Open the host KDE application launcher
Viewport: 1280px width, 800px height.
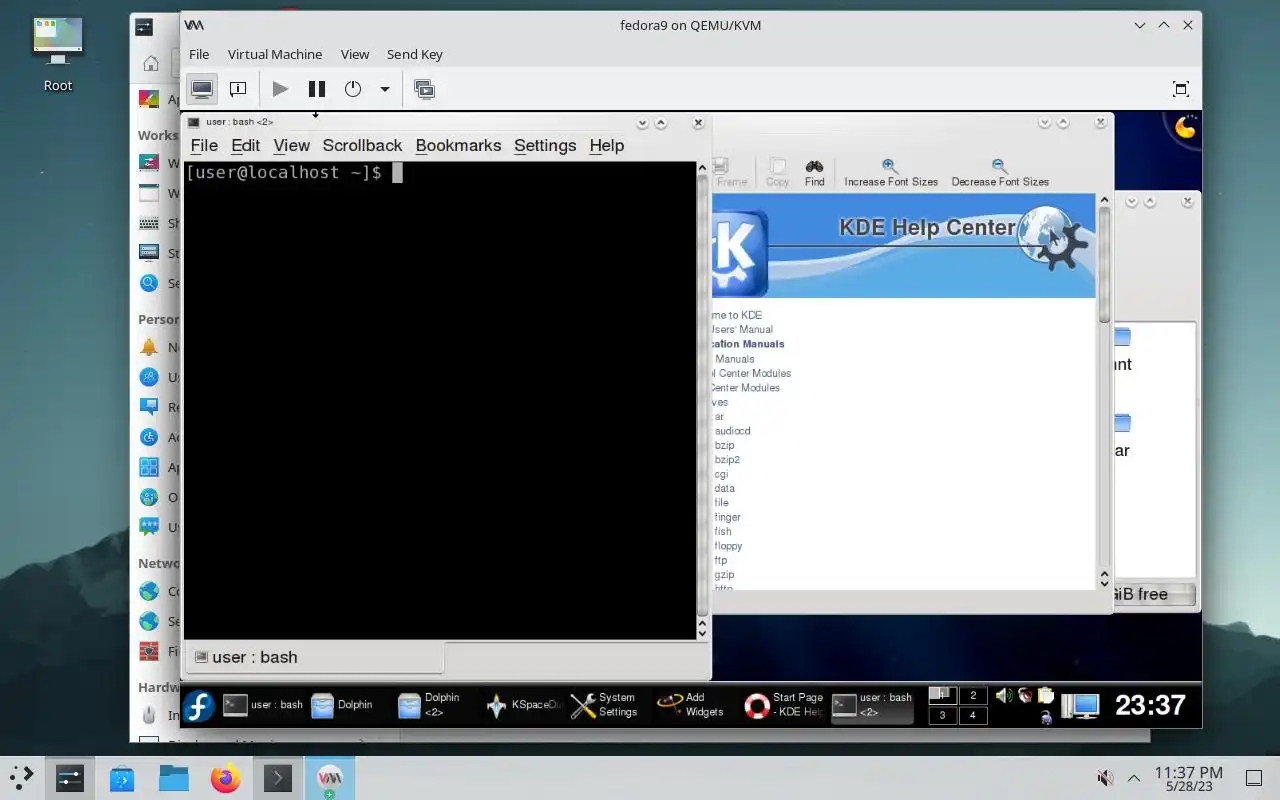click(x=21, y=778)
